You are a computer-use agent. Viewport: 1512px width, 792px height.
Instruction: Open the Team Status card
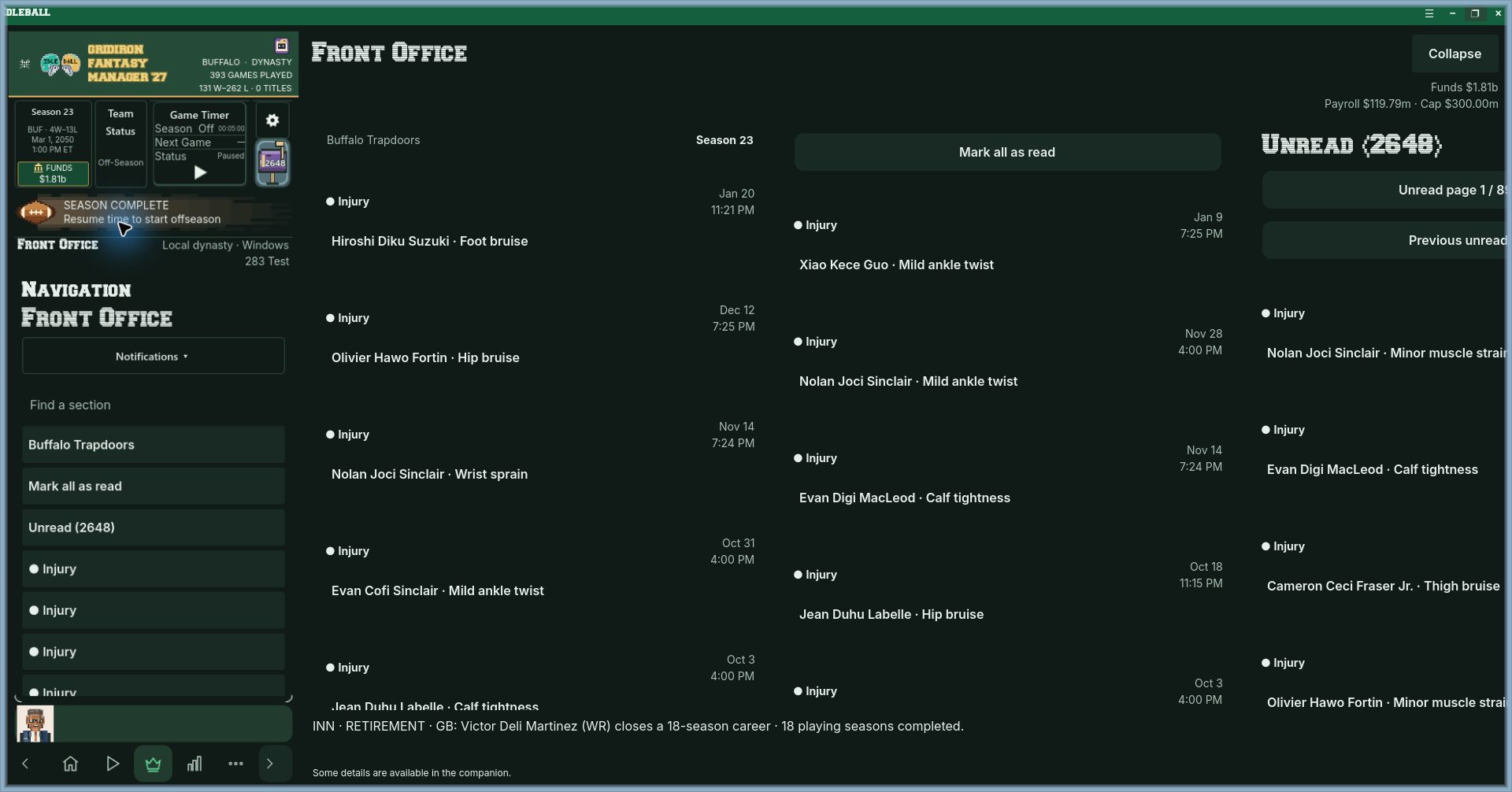click(x=120, y=144)
